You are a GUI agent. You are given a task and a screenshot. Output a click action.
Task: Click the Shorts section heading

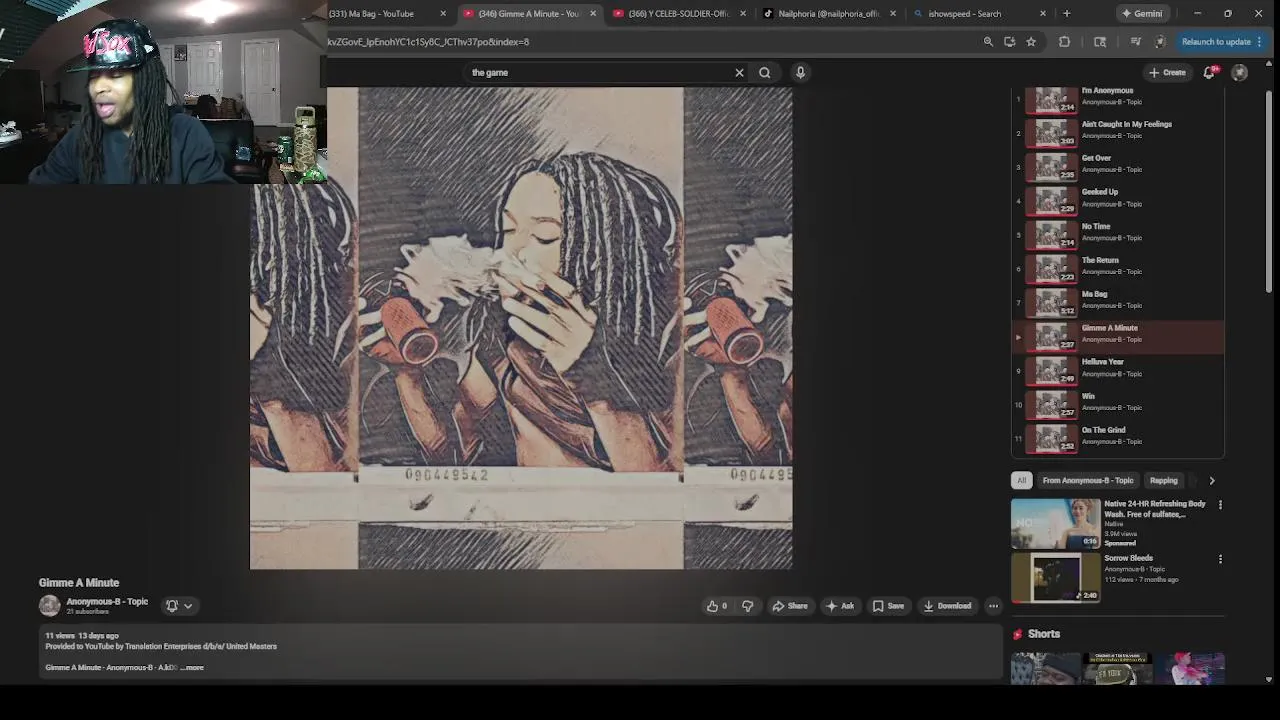pyautogui.click(x=1043, y=634)
